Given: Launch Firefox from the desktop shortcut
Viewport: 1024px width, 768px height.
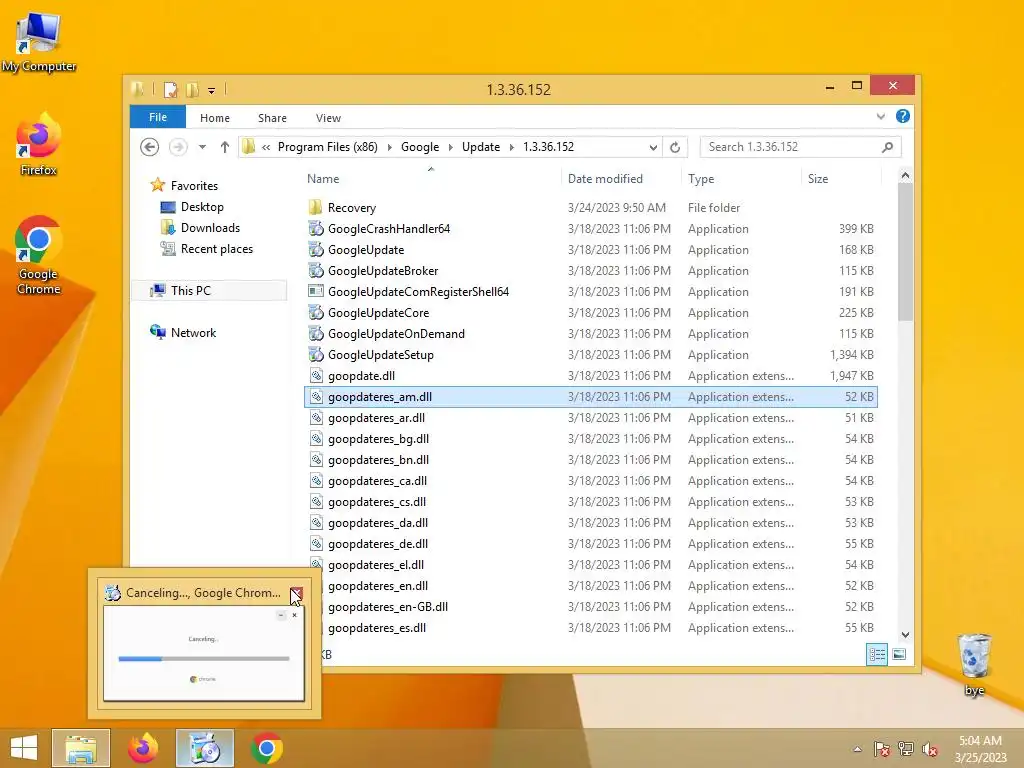Looking at the screenshot, I should tap(38, 144).
